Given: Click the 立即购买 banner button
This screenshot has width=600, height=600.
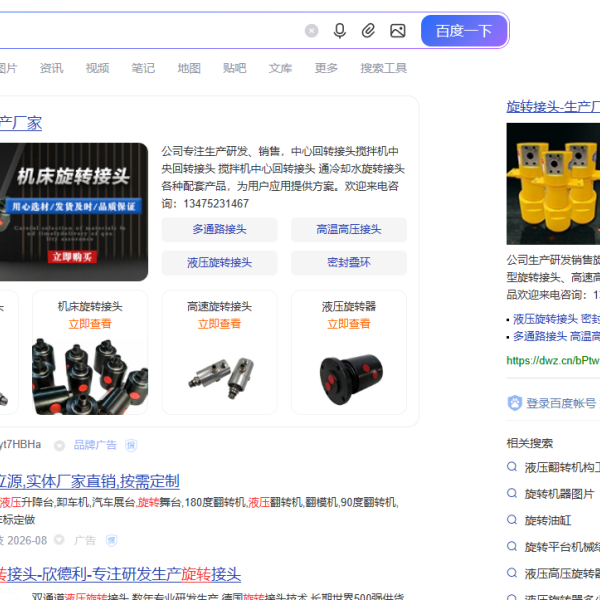Looking at the screenshot, I should pyautogui.click(x=72, y=257).
